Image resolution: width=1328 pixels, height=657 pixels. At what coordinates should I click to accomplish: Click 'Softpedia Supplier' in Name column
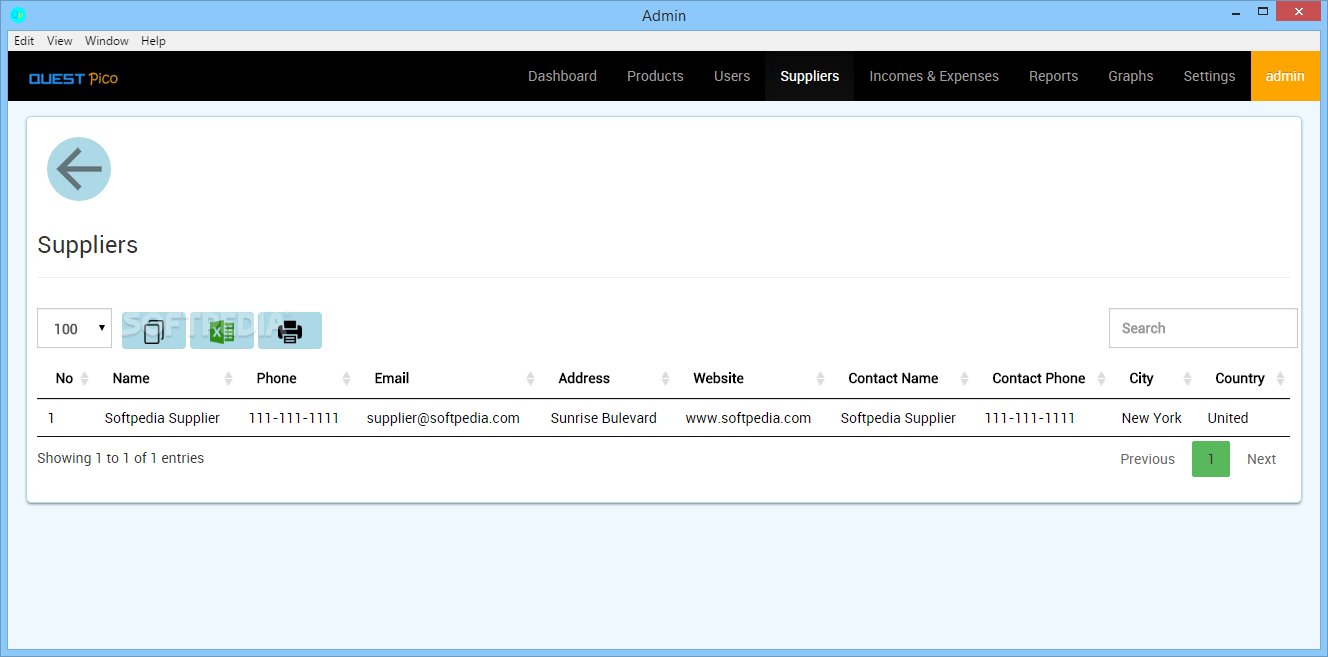162,418
